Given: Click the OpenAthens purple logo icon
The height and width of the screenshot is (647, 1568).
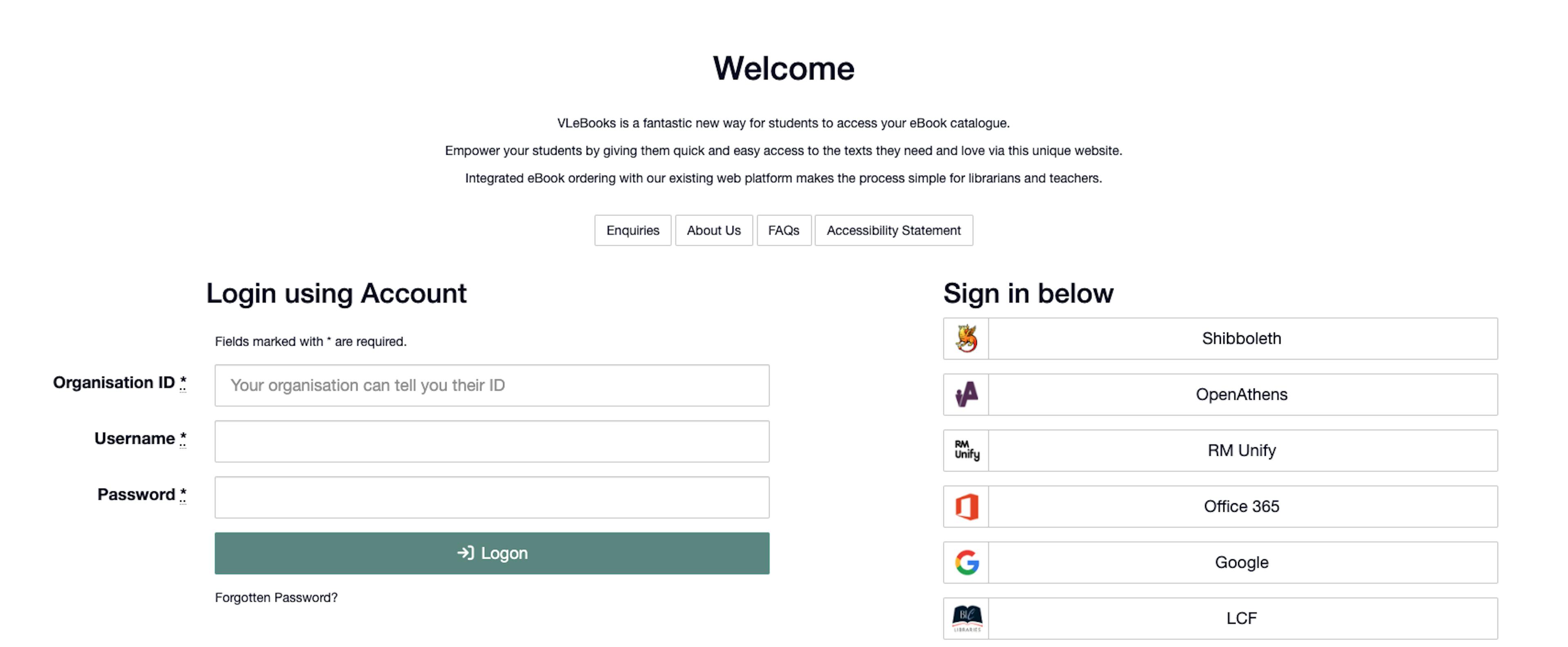Looking at the screenshot, I should (x=966, y=395).
